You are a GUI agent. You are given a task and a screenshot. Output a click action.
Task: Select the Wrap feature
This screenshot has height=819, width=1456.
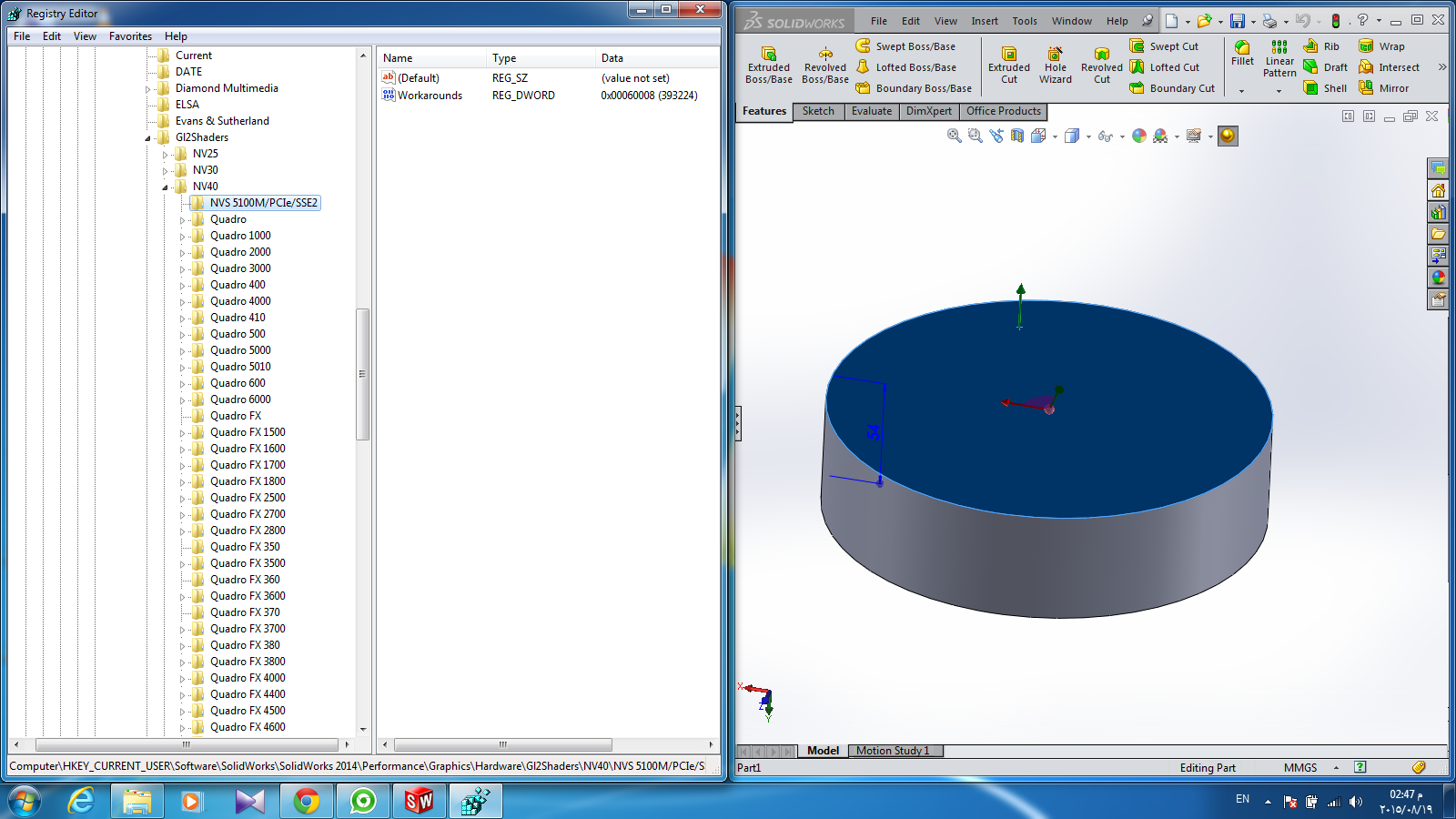pyautogui.click(x=1381, y=46)
